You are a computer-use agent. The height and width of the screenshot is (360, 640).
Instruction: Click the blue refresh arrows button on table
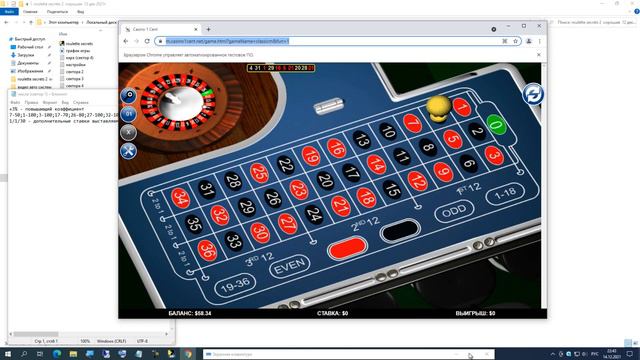533,94
